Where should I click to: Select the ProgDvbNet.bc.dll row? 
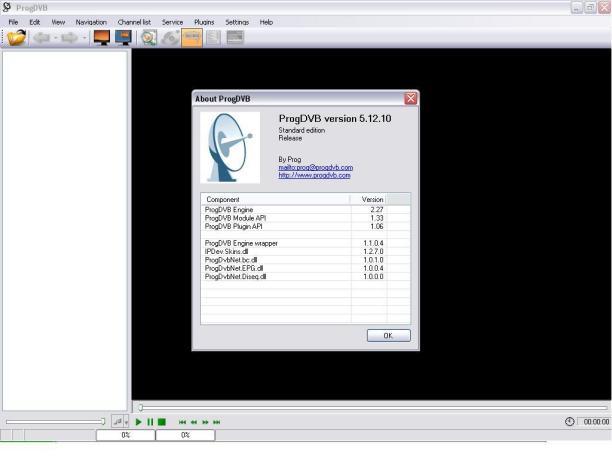[305, 260]
